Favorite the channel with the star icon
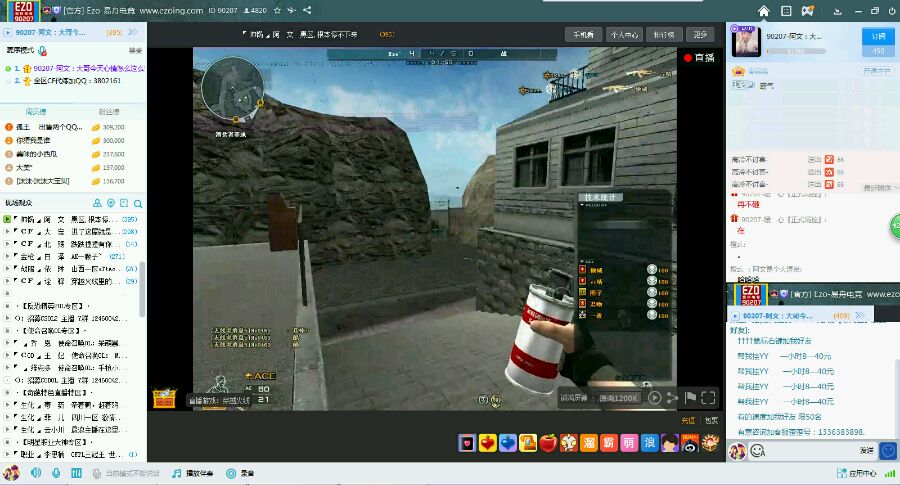Screen dimensions: 900x485 277,10
